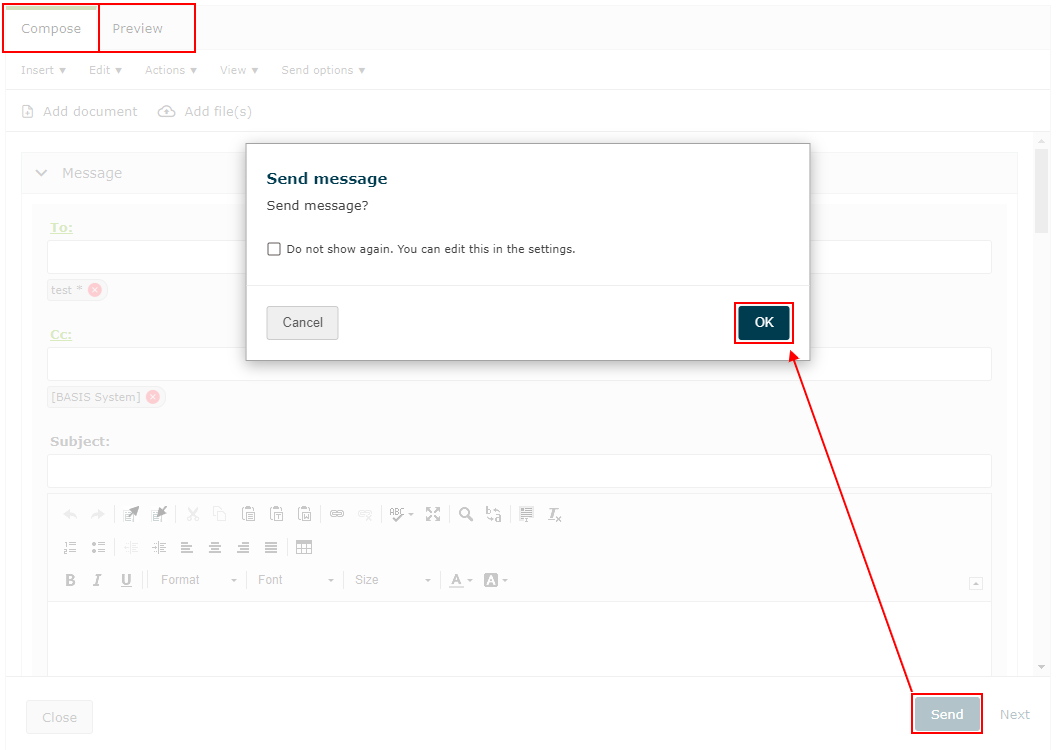This screenshot has height=750, width=1060.
Task: Remove the 'test' recipient with its x icon
Action: click(x=95, y=290)
